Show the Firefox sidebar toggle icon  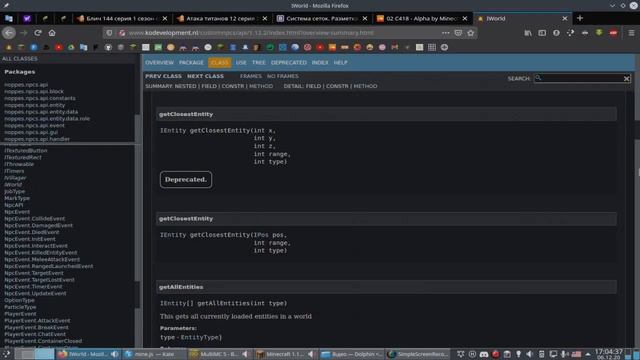(x=542, y=33)
